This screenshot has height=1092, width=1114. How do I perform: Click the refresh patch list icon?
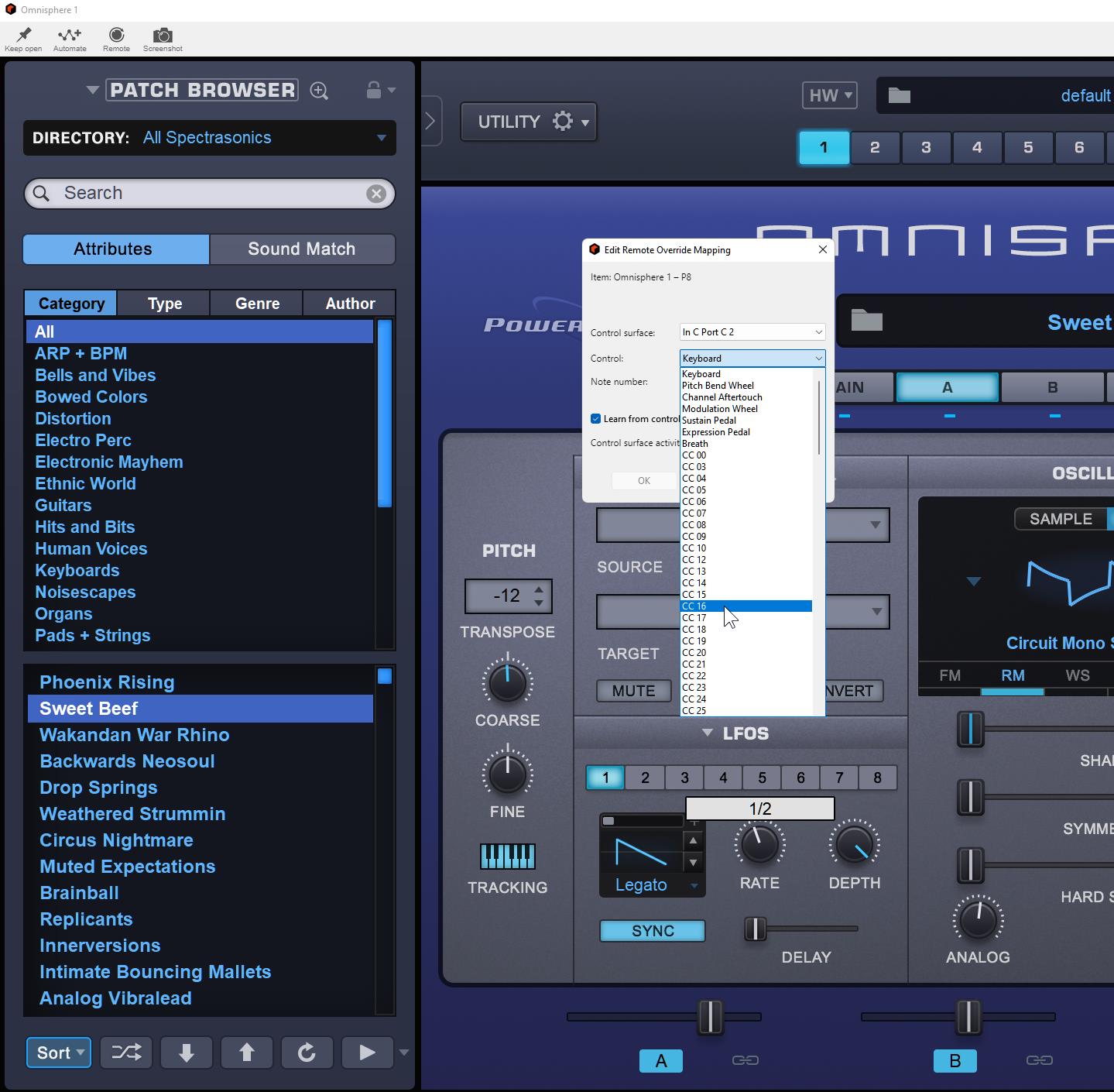(307, 1053)
